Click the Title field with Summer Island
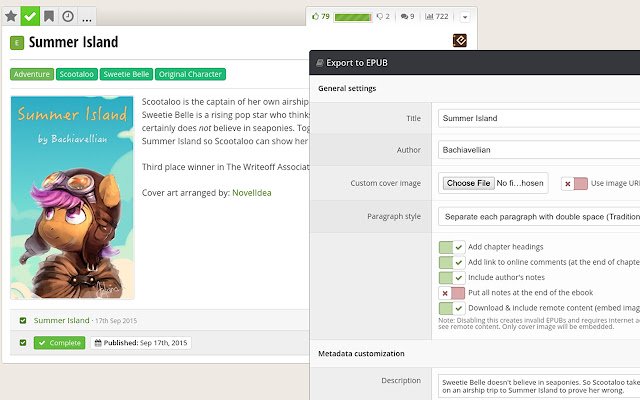This screenshot has width=640, height=400. tap(539, 118)
